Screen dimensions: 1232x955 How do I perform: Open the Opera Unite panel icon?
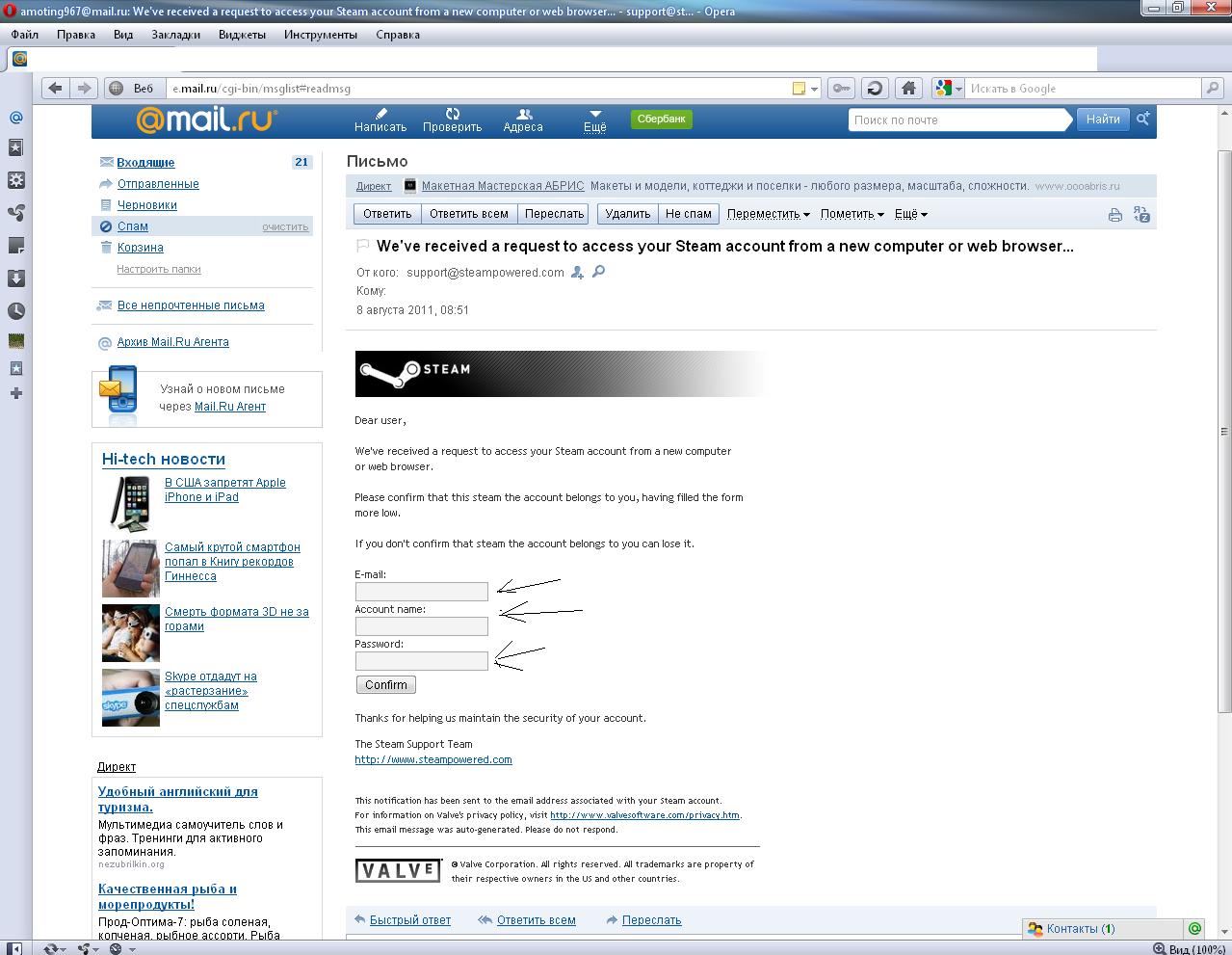[x=15, y=213]
